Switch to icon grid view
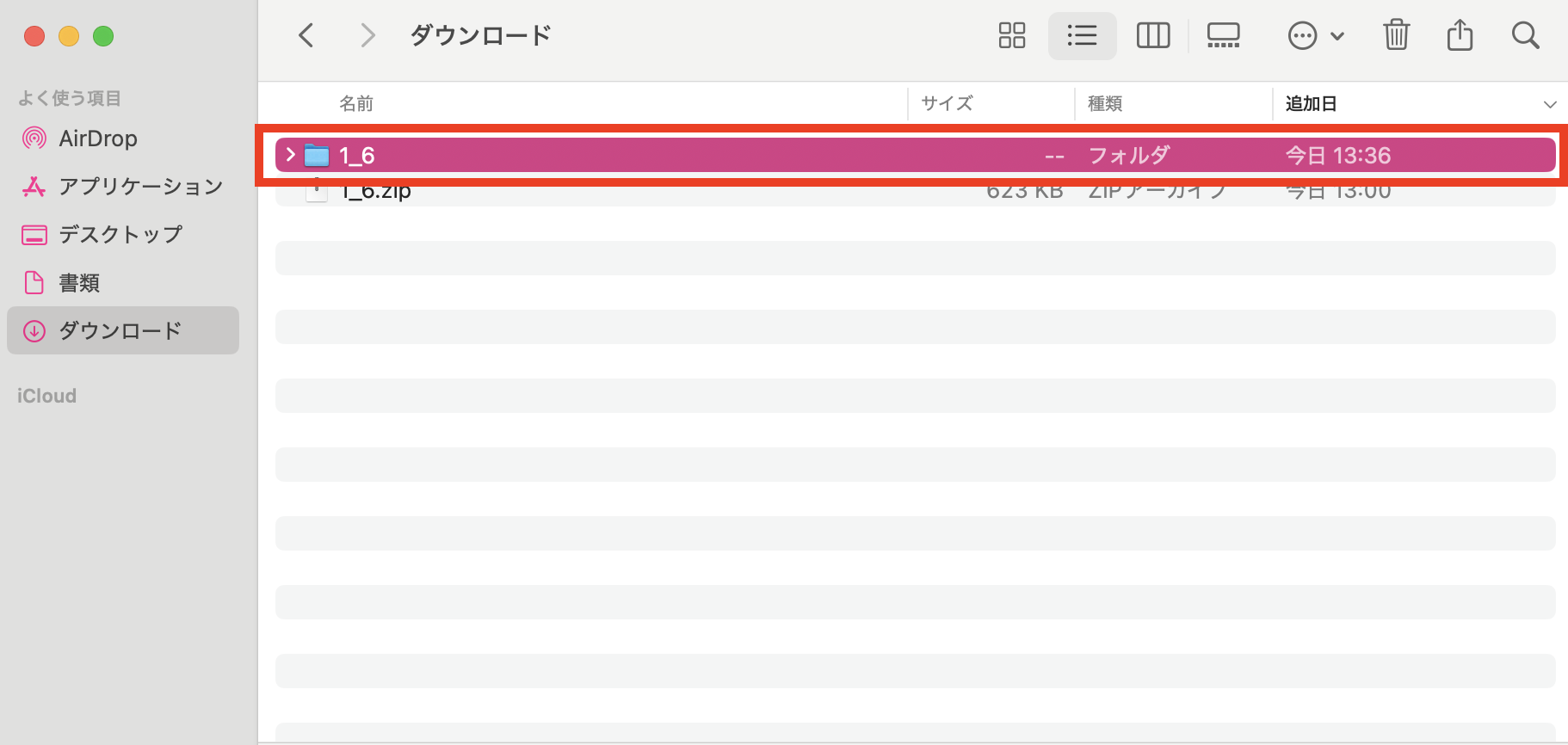1568x745 pixels. tap(1011, 35)
